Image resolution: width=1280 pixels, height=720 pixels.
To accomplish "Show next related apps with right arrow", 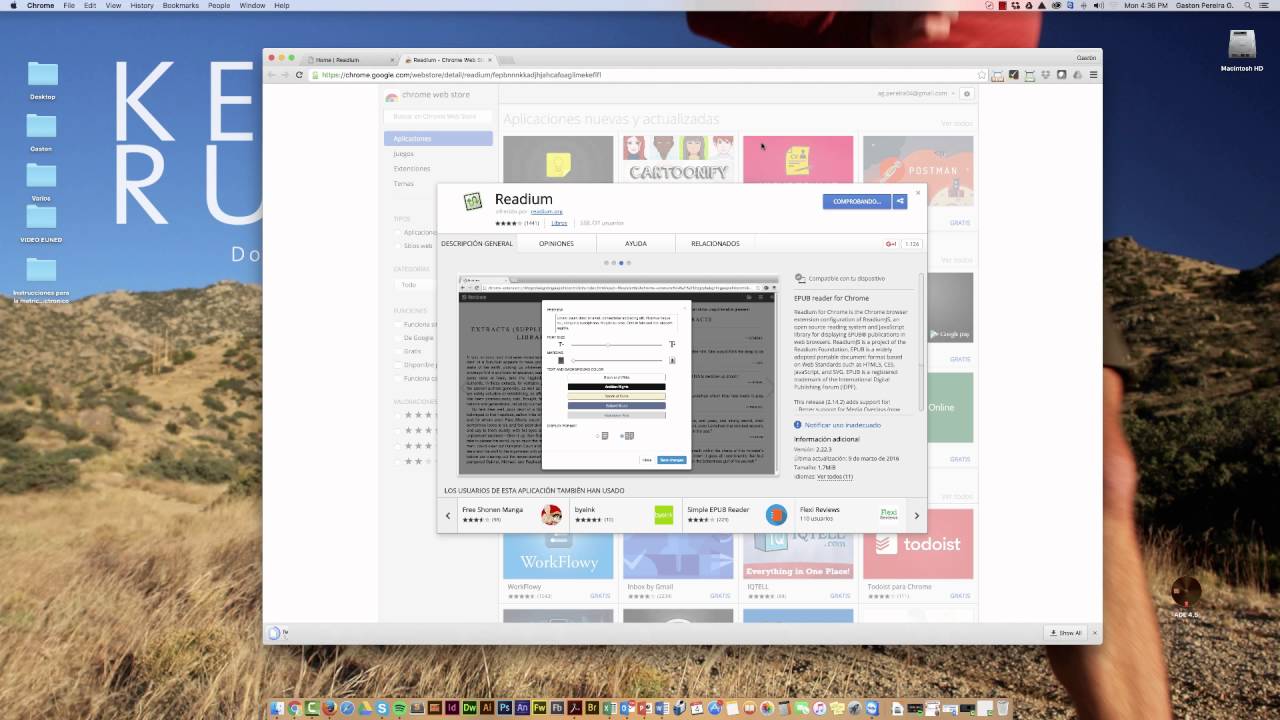I will click(916, 516).
